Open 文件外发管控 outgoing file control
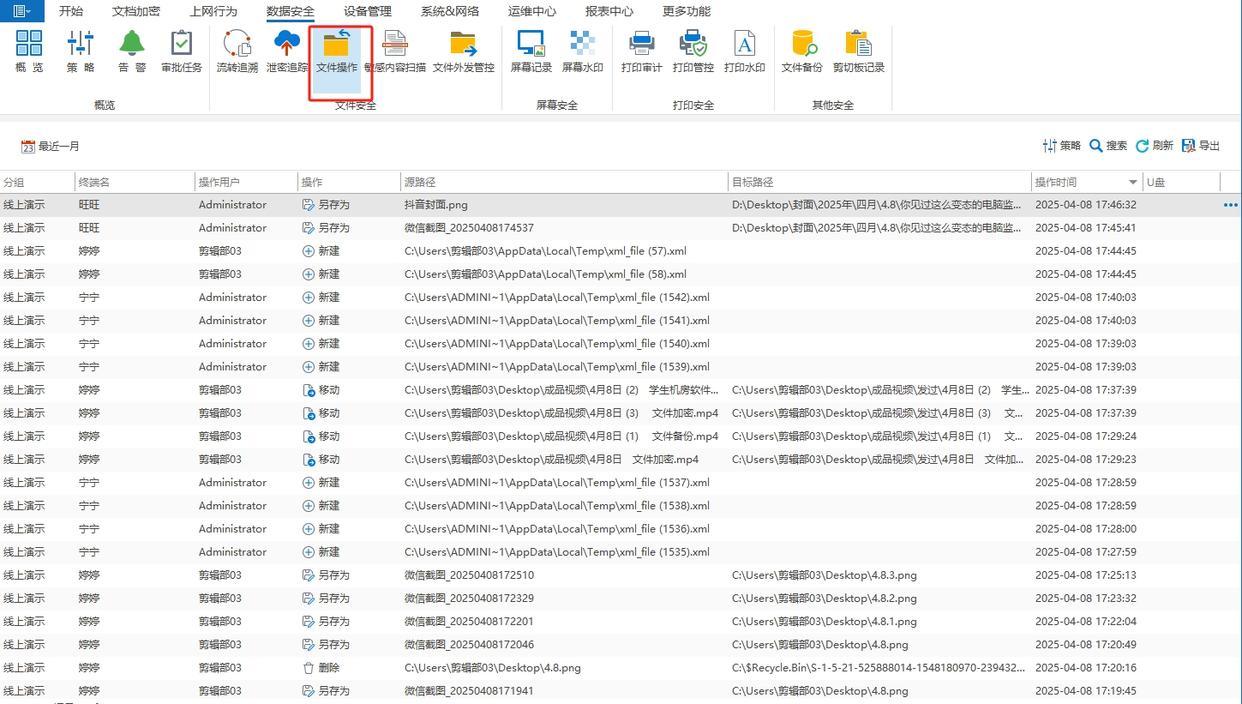This screenshot has width=1242, height=704. [x=463, y=50]
